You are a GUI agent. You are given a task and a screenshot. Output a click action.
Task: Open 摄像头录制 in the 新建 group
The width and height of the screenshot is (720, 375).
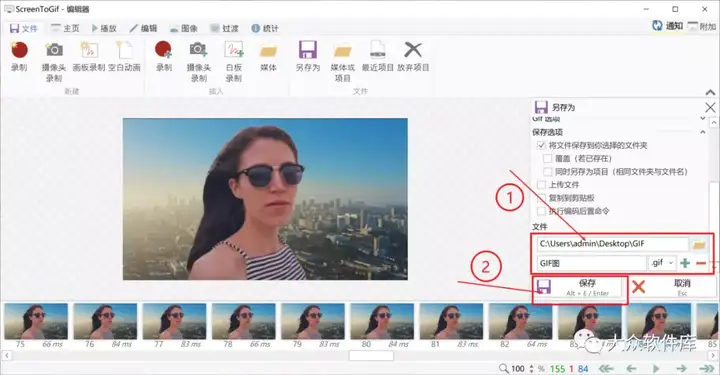tap(54, 61)
